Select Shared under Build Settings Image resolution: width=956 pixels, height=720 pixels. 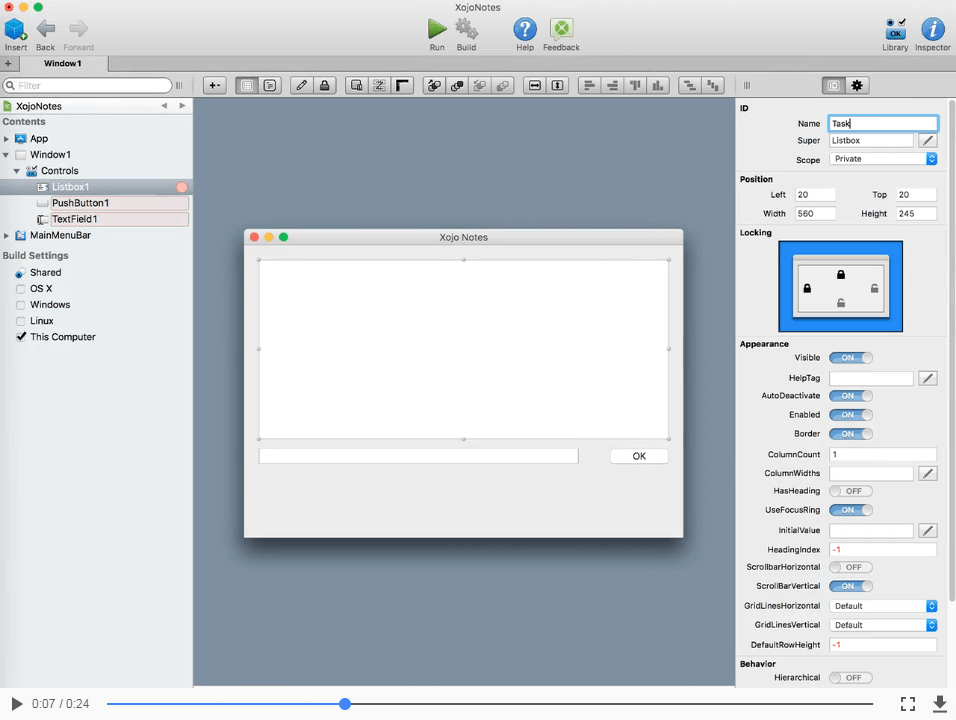click(46, 273)
